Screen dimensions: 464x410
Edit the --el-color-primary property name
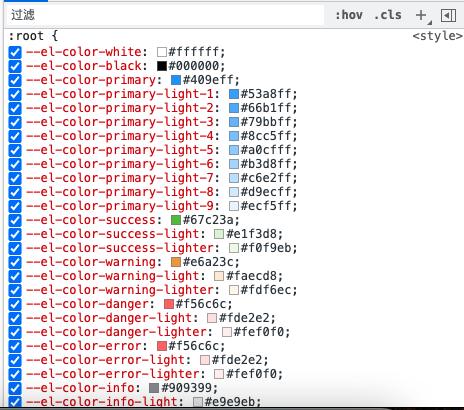[x=91, y=80]
